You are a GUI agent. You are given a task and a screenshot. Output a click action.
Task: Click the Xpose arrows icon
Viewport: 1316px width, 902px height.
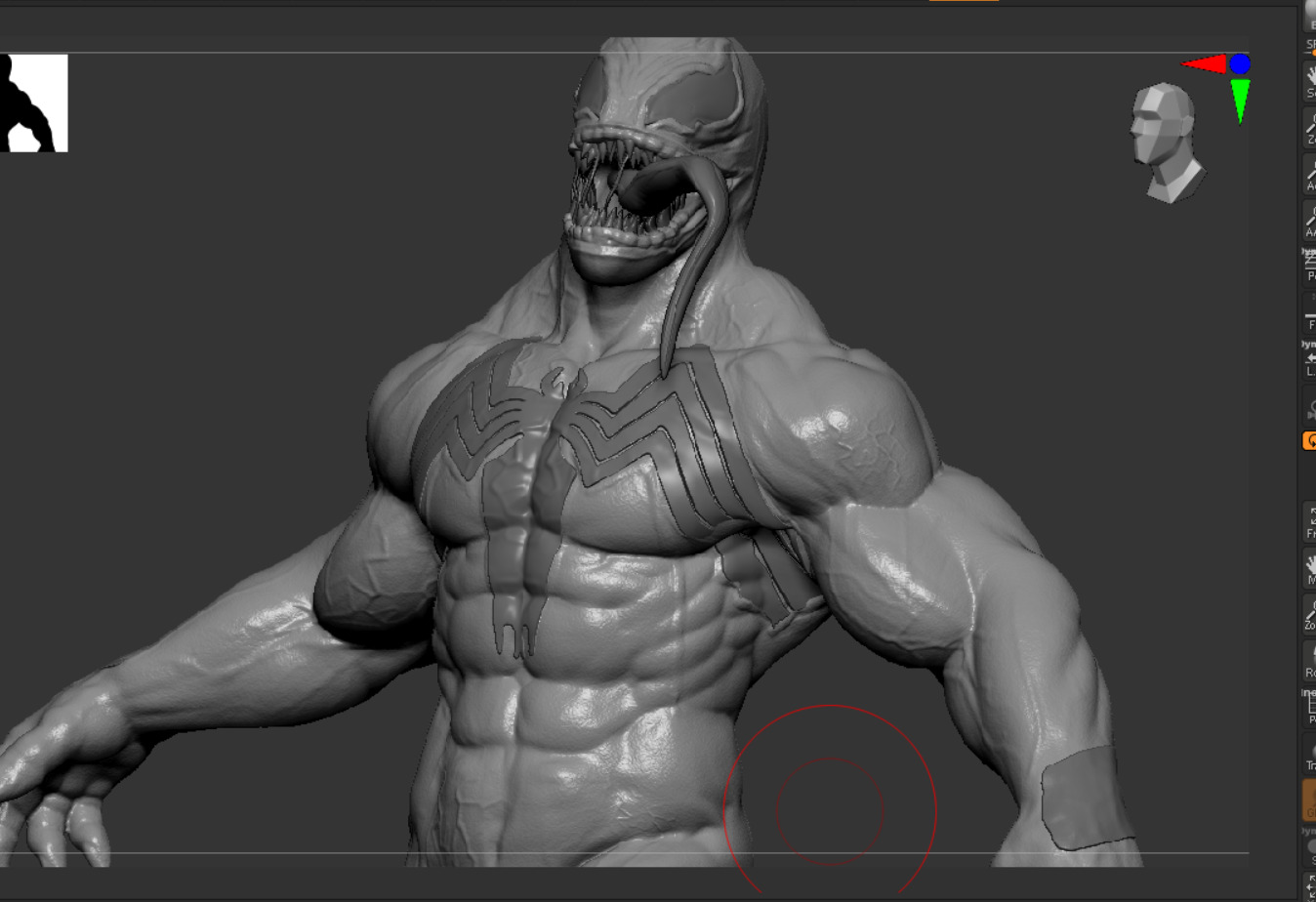[1310, 886]
